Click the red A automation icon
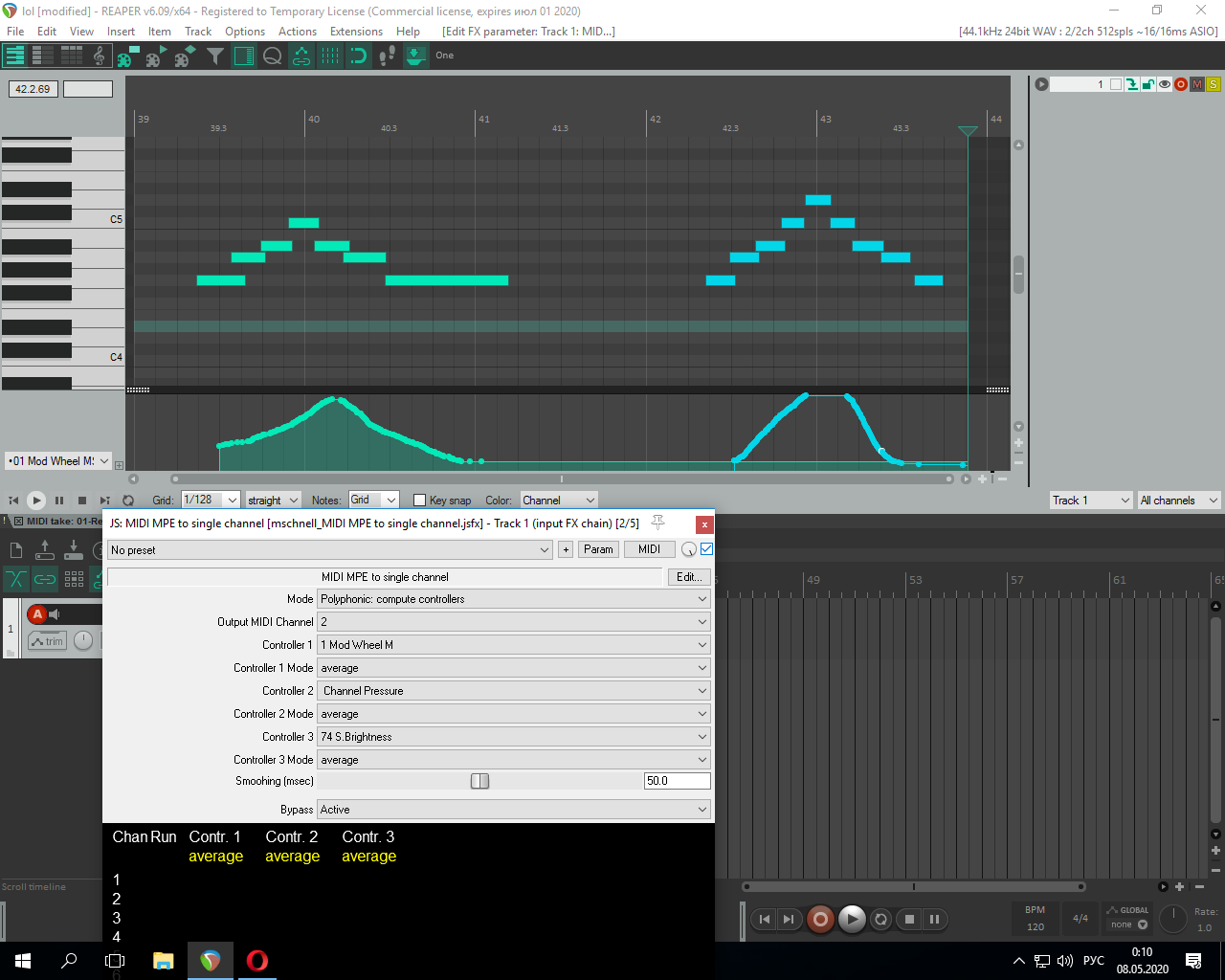This screenshot has height=980, width=1225. tap(37, 614)
